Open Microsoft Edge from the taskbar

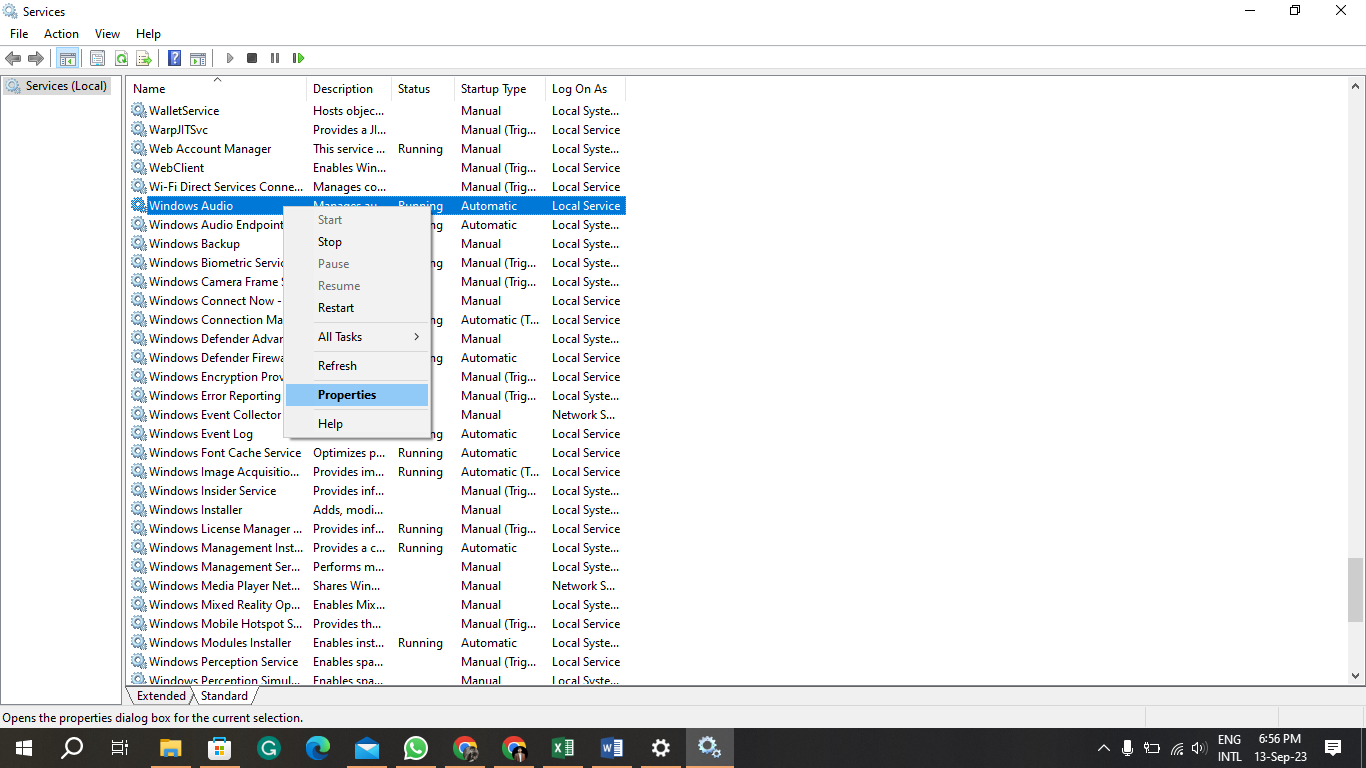tap(318, 748)
